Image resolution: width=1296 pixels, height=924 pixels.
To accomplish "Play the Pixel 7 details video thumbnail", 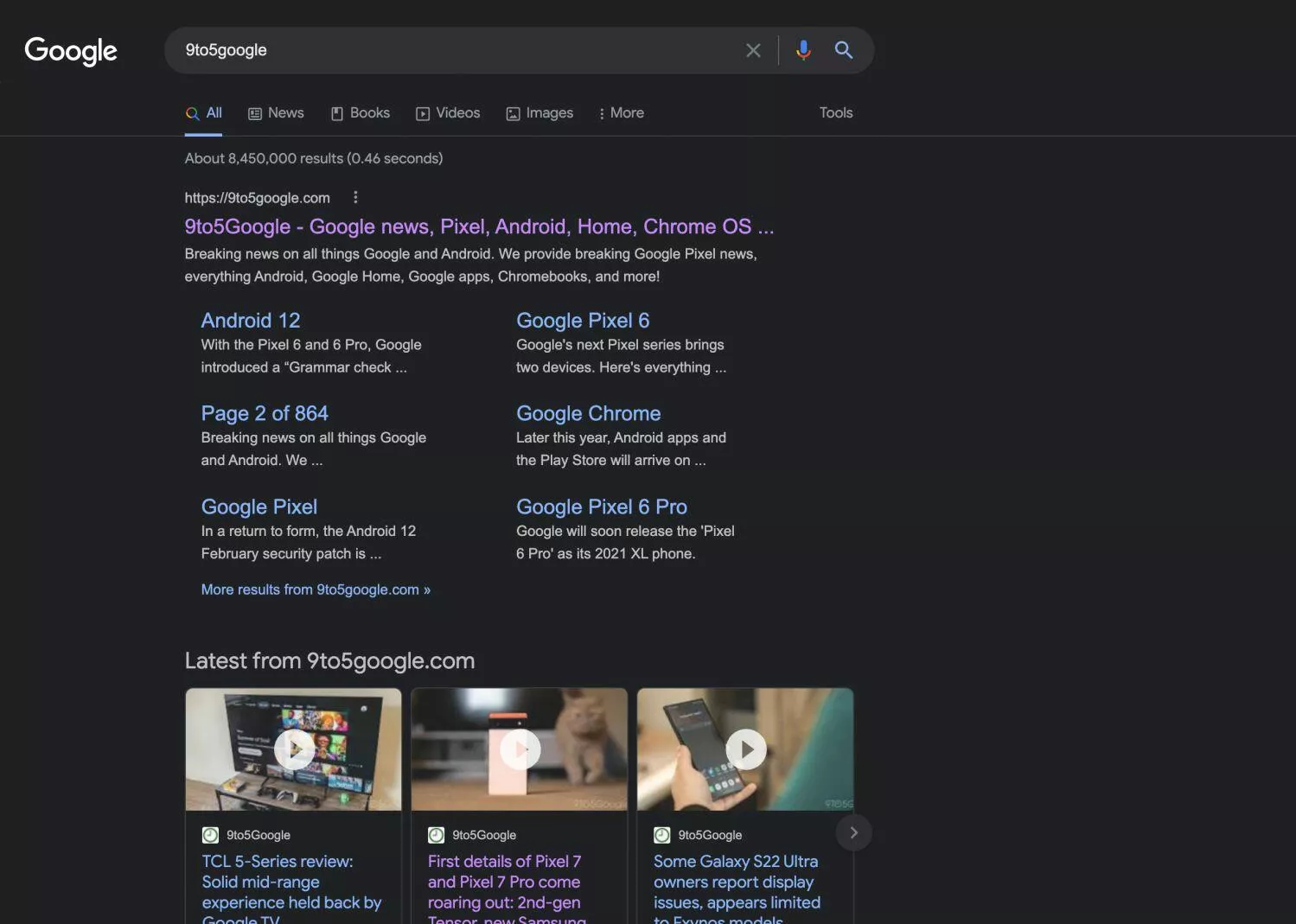I will pyautogui.click(x=520, y=749).
